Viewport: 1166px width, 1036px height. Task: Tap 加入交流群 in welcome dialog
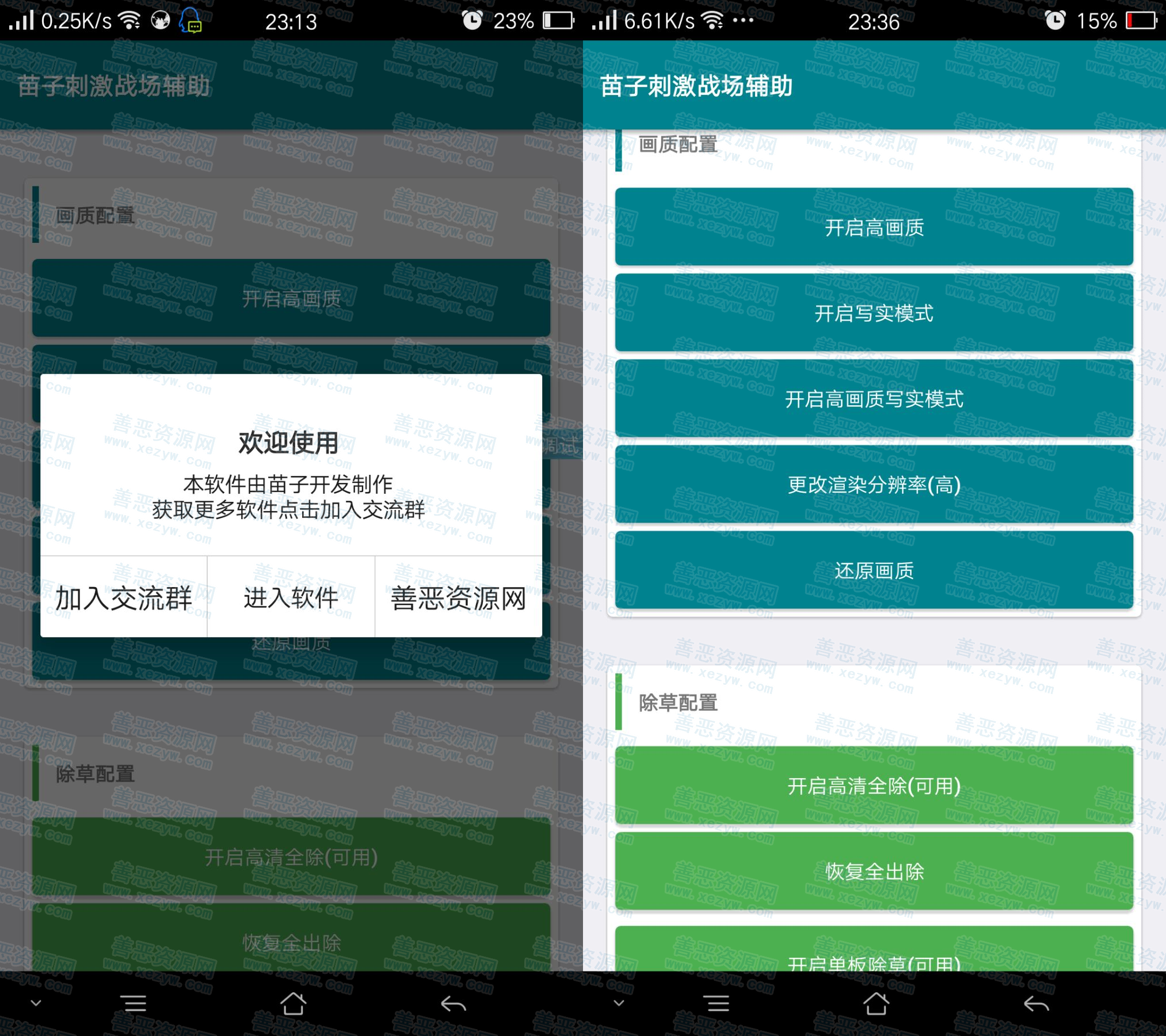pyautogui.click(x=123, y=598)
